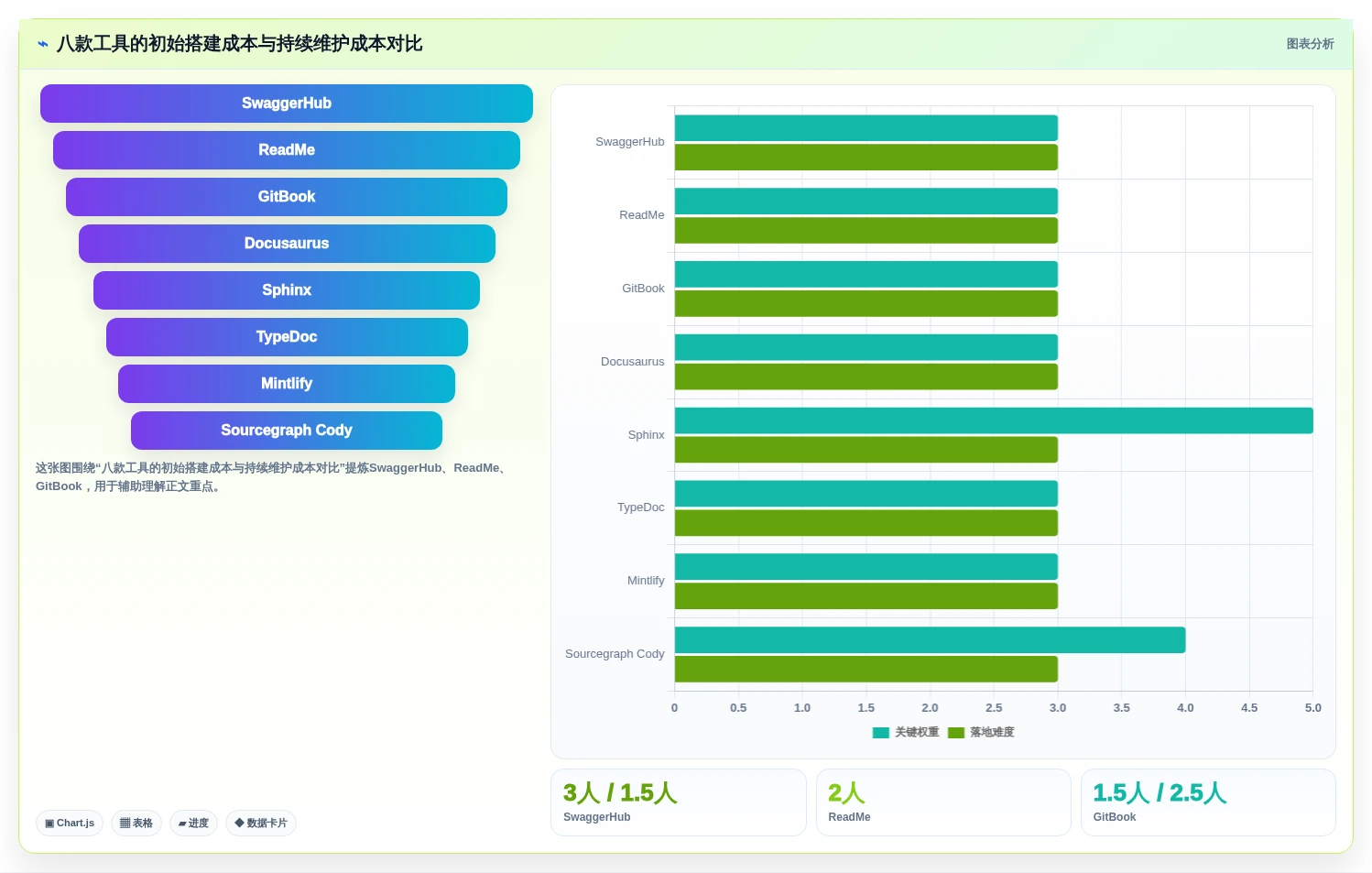Click the teal 关键权重 legend swatch

[x=881, y=733]
